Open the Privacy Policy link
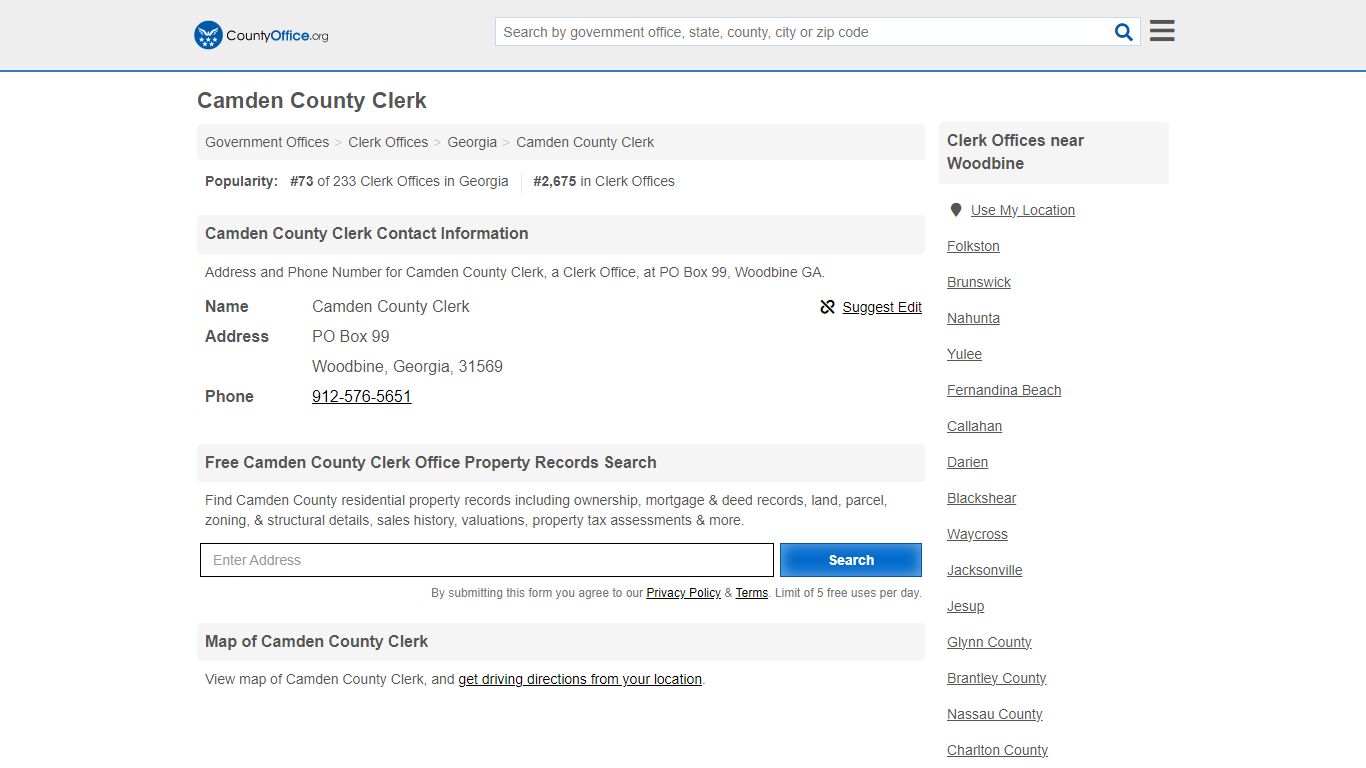Screen dimensions: 1366x768 tap(683, 593)
